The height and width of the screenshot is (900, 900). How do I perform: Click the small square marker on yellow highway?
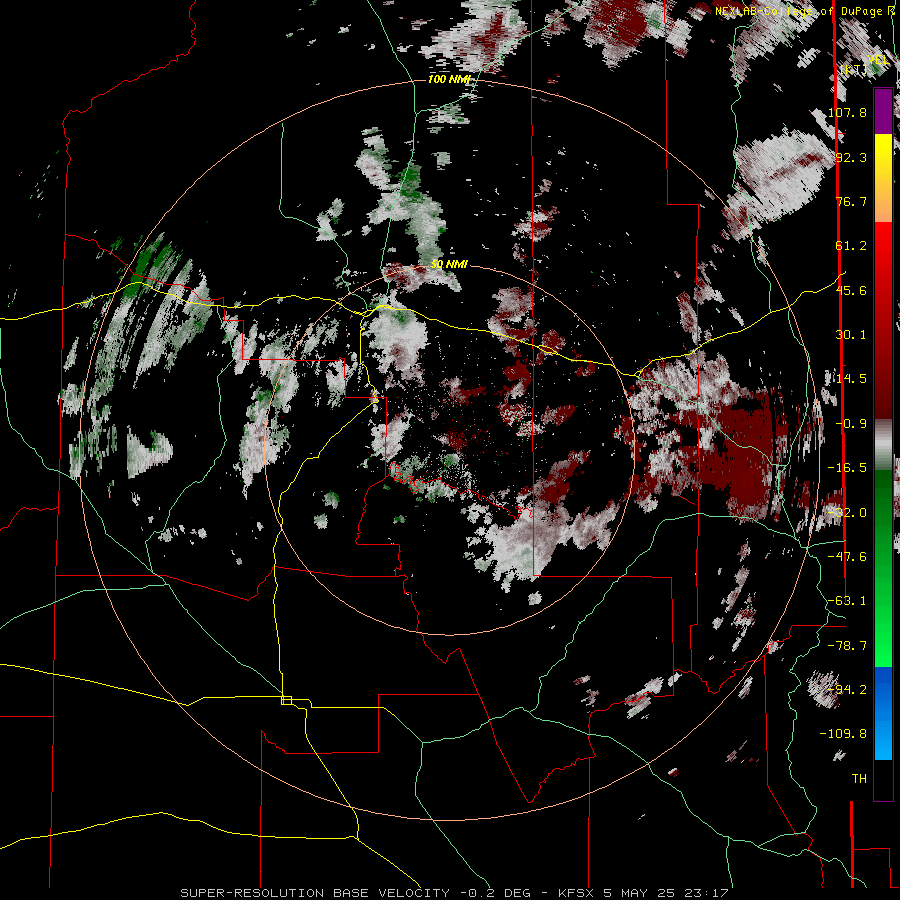(286, 700)
